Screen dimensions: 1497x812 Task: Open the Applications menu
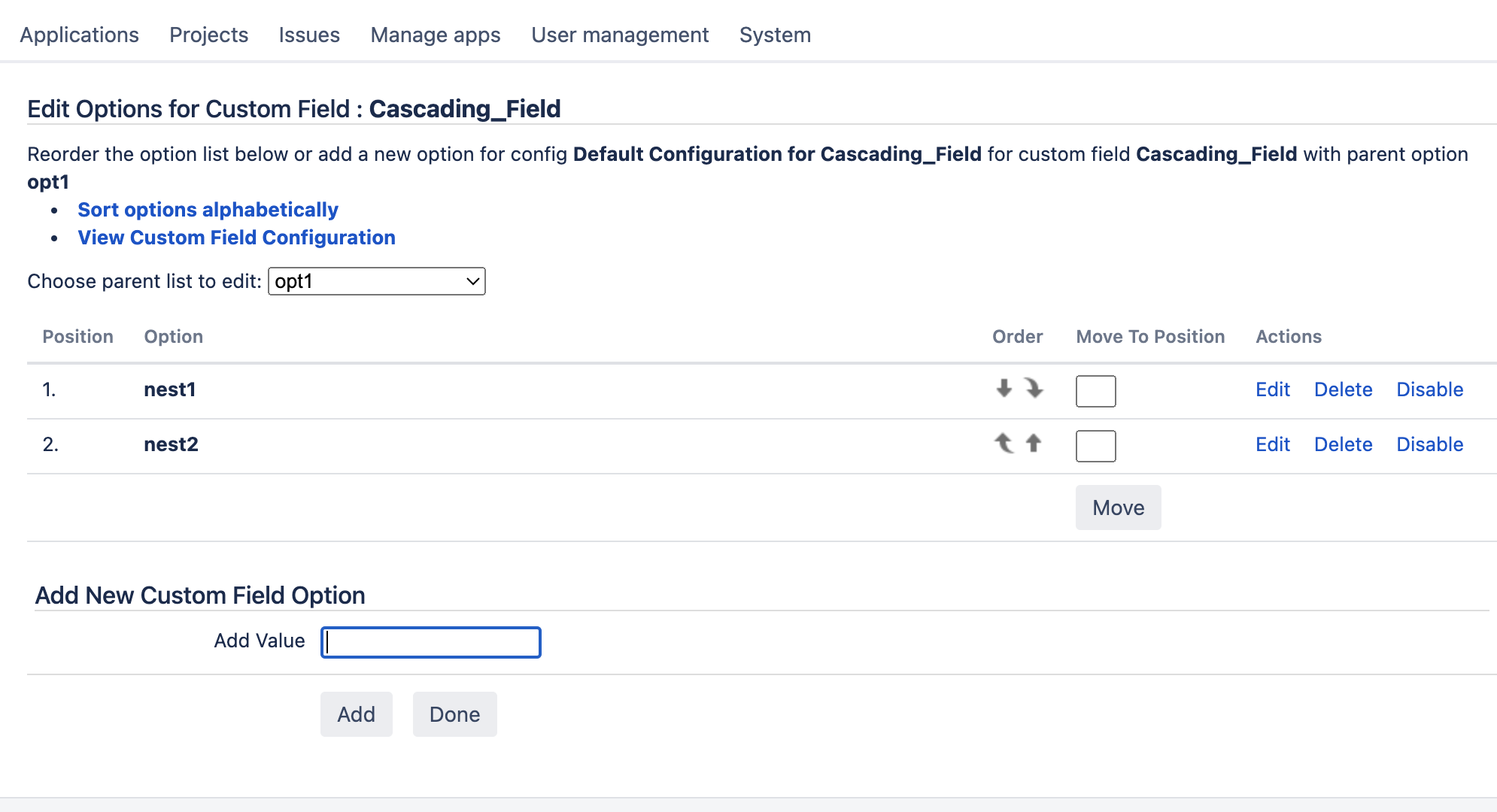[79, 35]
